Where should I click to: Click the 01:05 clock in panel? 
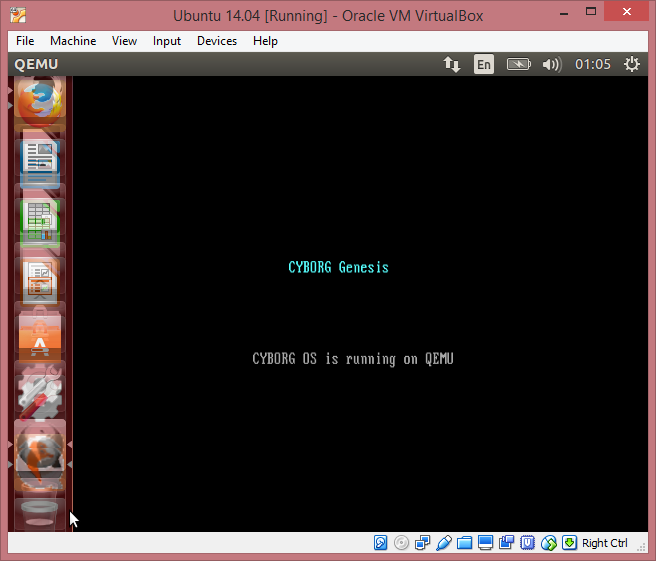pos(592,64)
